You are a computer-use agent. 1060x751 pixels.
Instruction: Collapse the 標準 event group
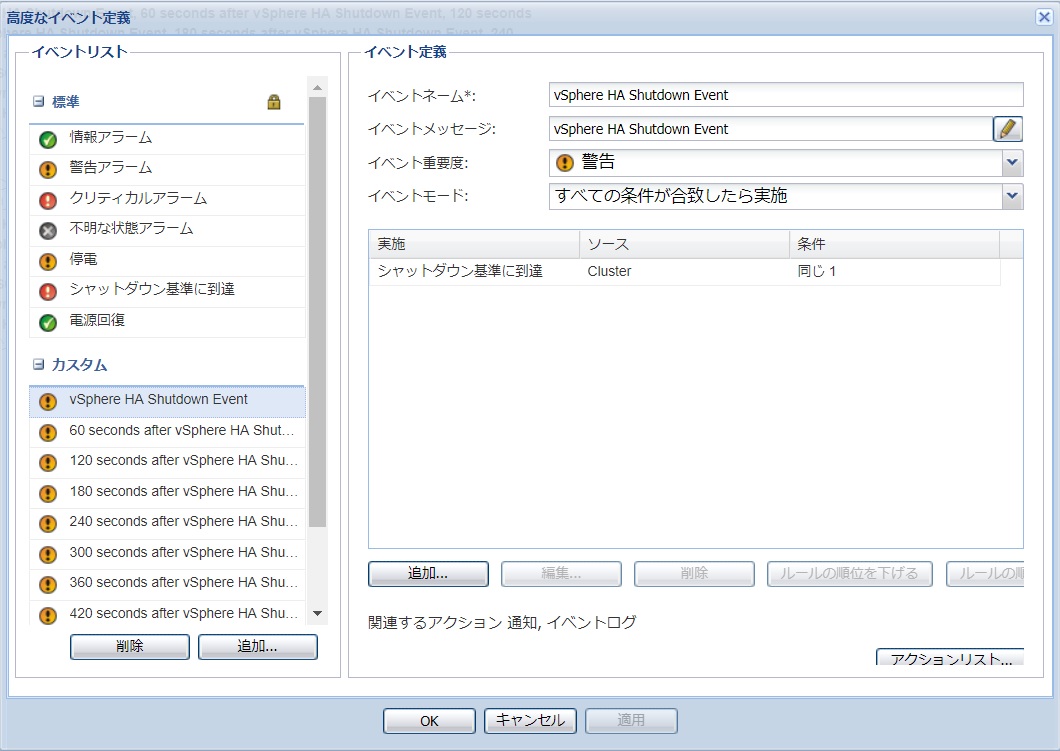click(39, 102)
